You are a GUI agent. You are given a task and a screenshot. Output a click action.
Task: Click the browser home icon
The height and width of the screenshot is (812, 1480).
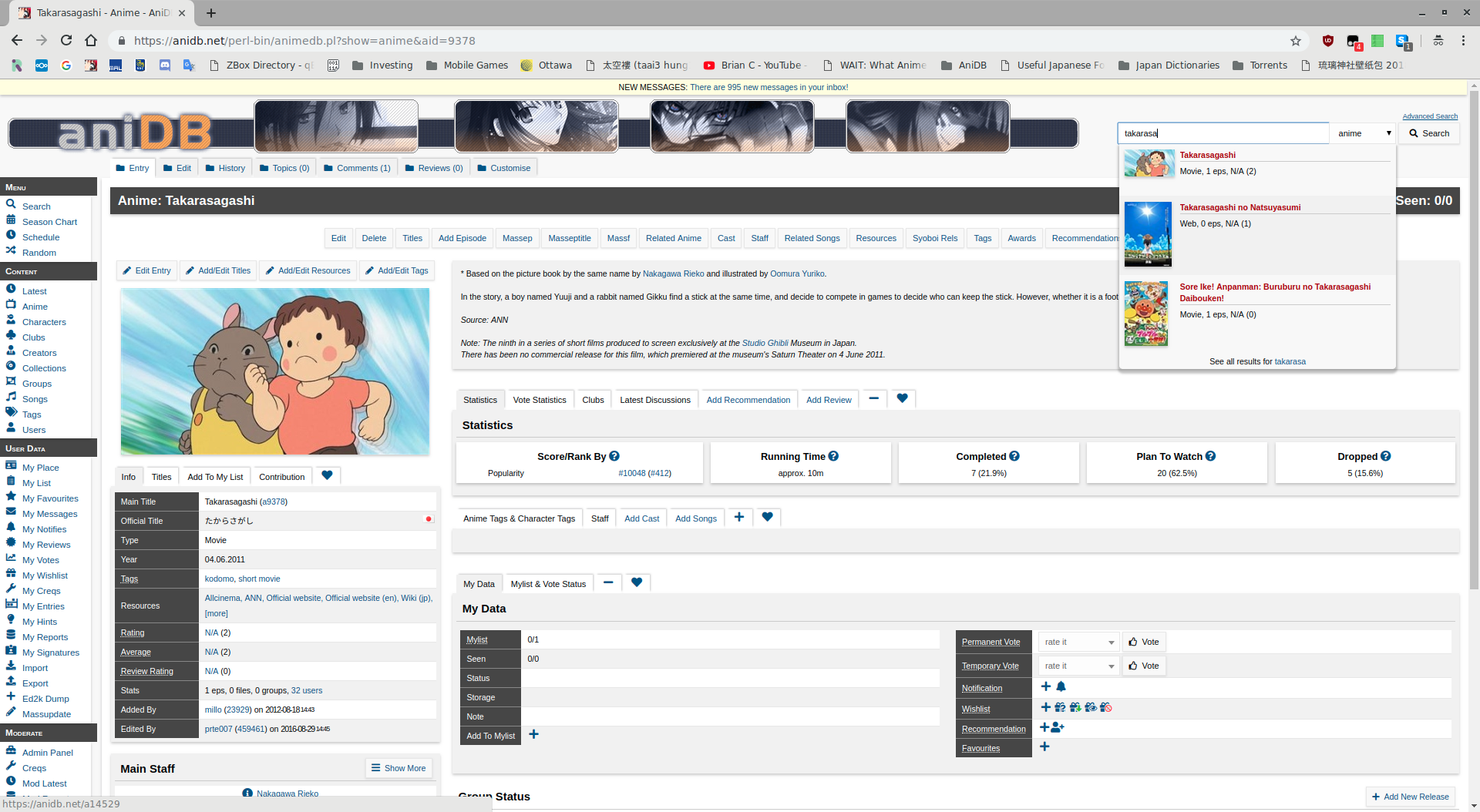[91, 41]
